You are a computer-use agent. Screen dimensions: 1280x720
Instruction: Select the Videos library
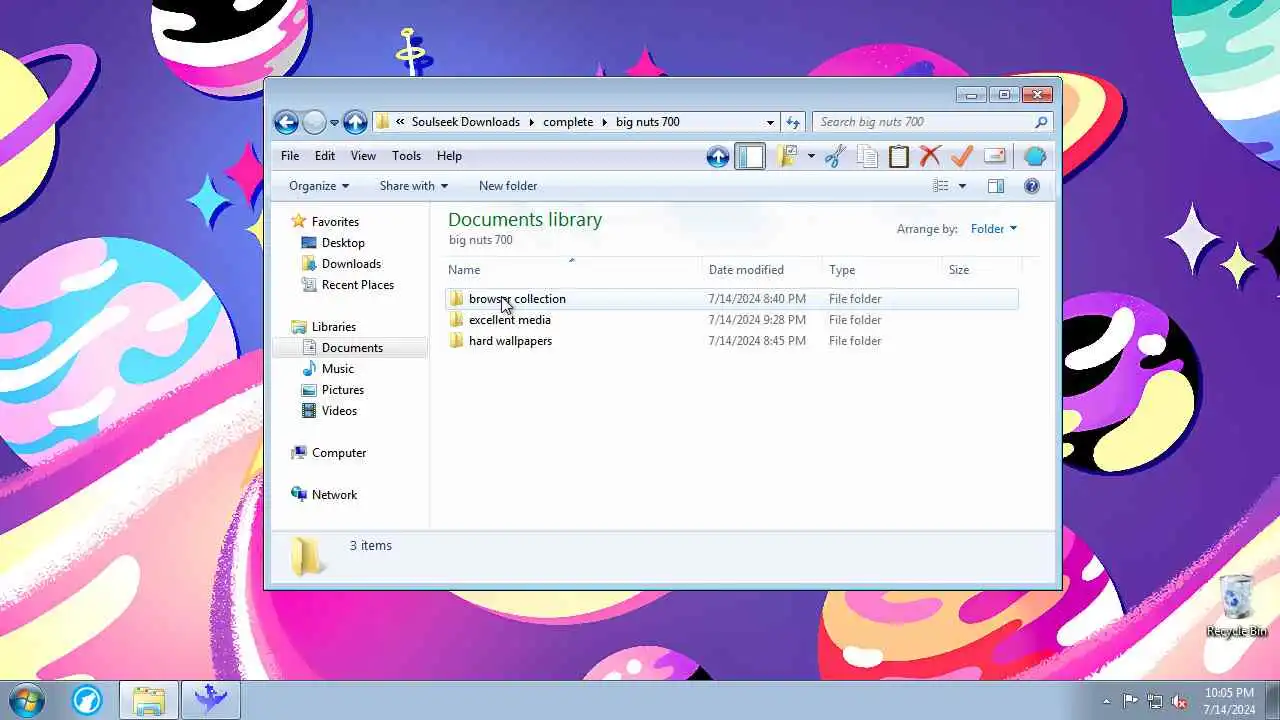(339, 411)
